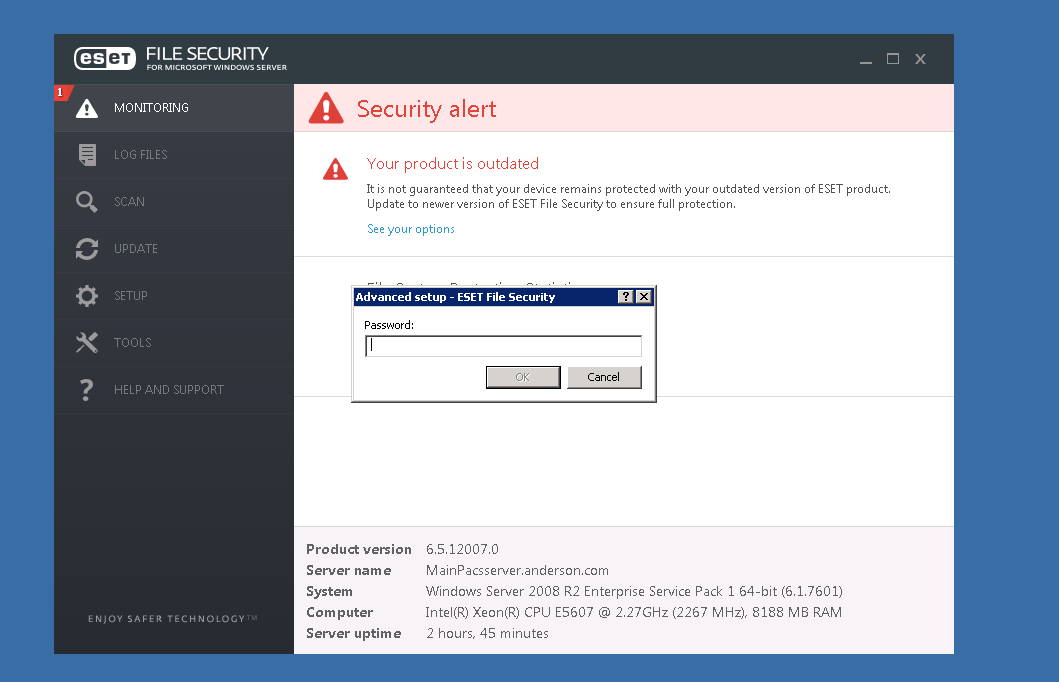Click the Computer label
This screenshot has height=682, width=1059.
pyautogui.click(x=339, y=612)
